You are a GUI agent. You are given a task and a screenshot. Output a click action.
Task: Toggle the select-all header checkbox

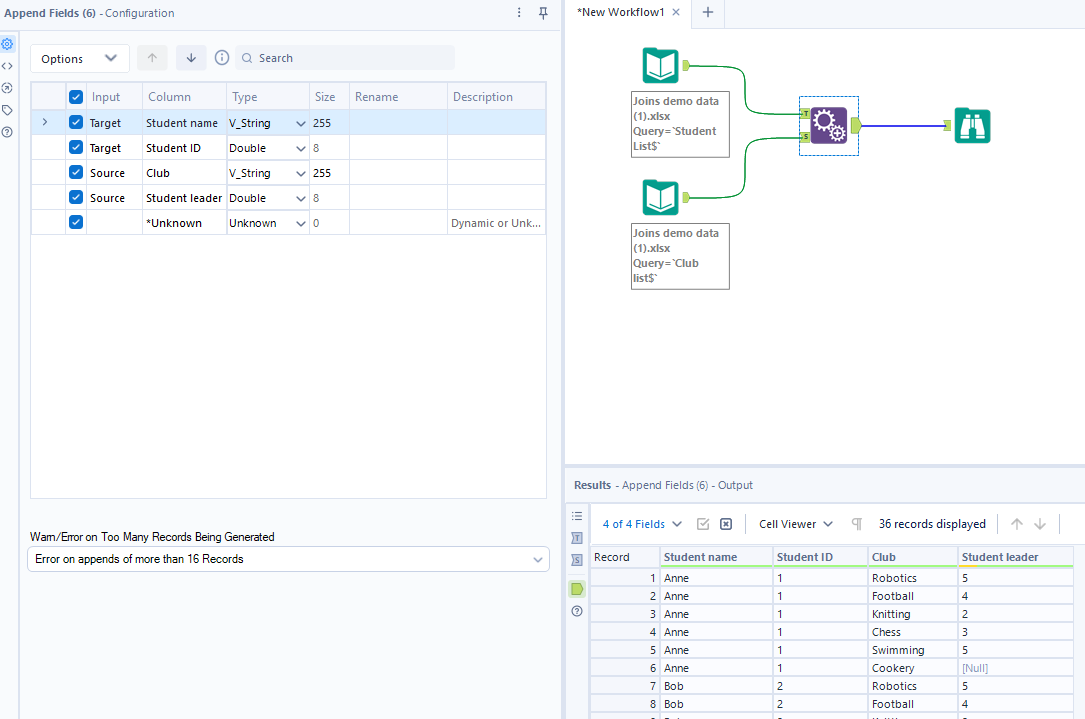[x=76, y=97]
